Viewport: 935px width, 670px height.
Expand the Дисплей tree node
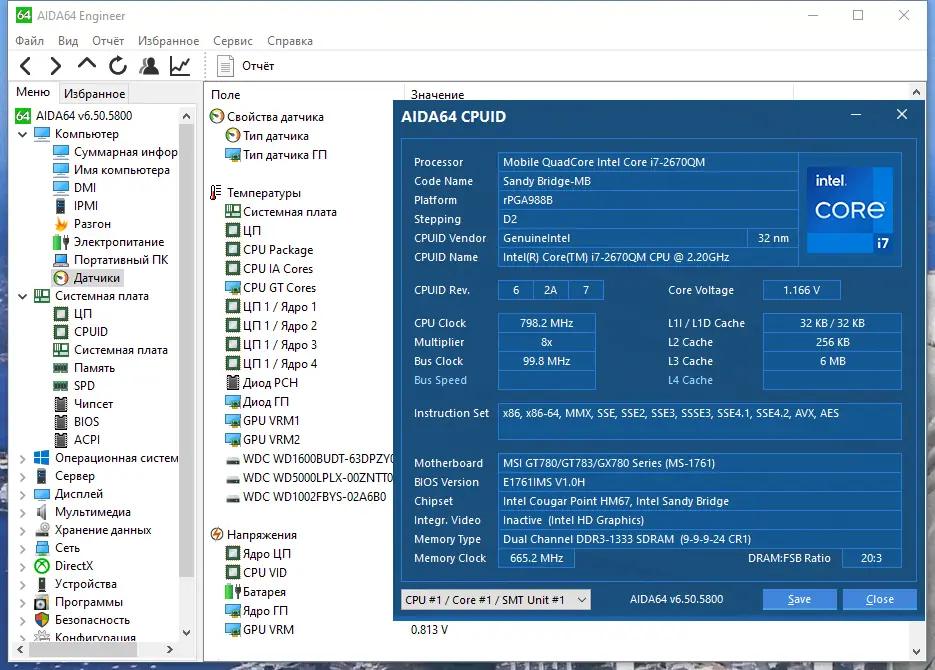tap(22, 494)
